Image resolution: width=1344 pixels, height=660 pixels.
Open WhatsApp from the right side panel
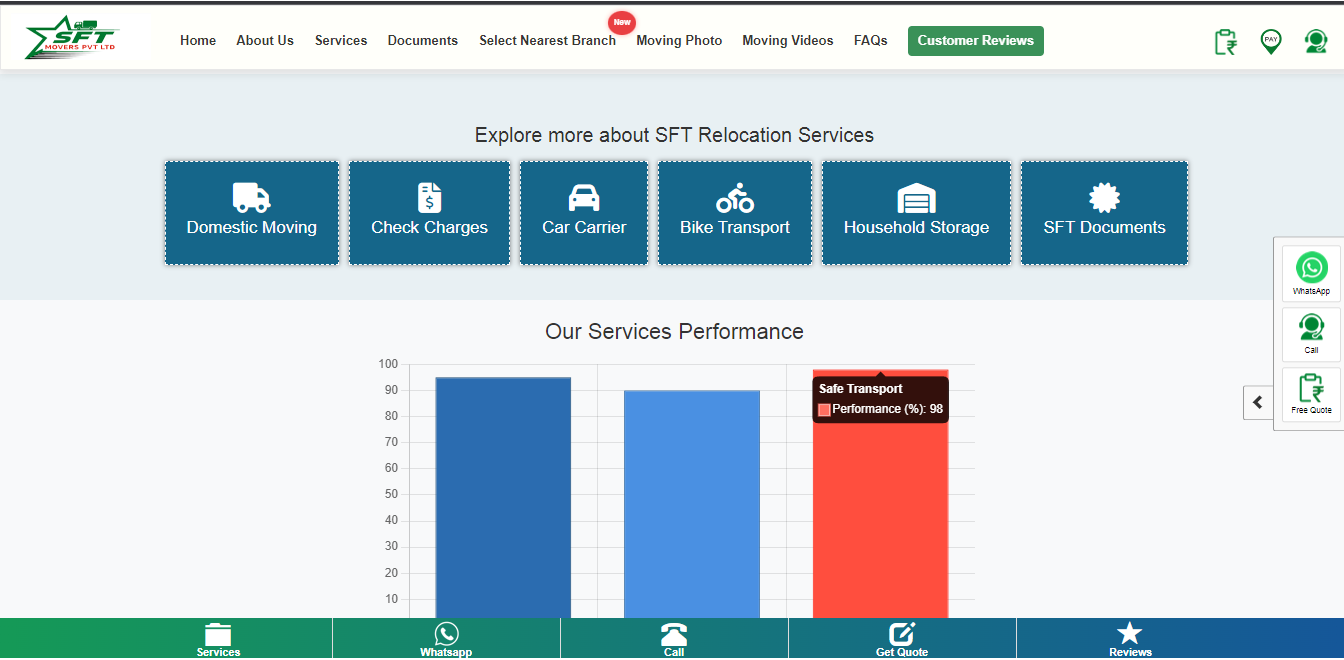point(1311,273)
